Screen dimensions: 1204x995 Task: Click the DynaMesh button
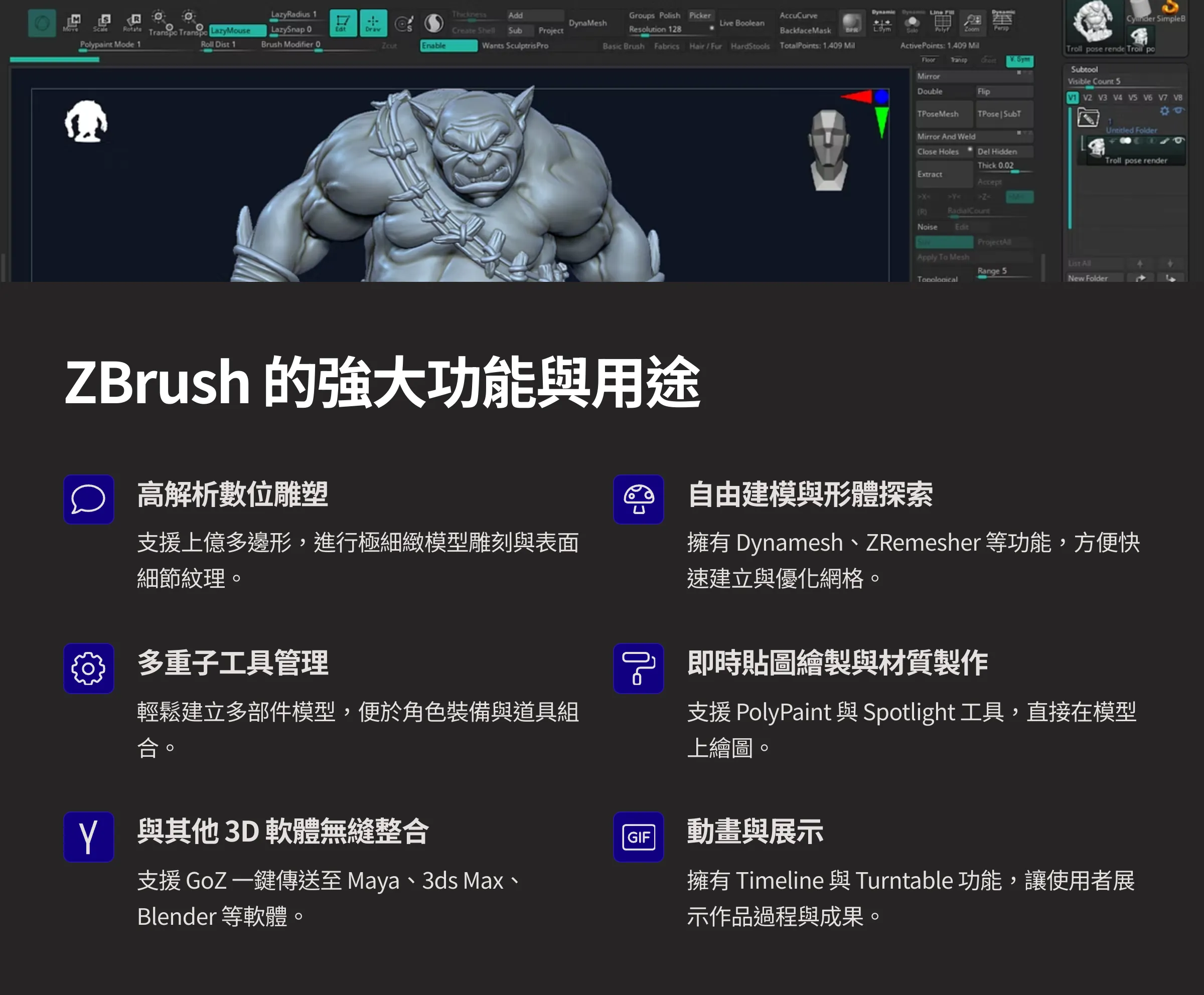click(x=587, y=23)
